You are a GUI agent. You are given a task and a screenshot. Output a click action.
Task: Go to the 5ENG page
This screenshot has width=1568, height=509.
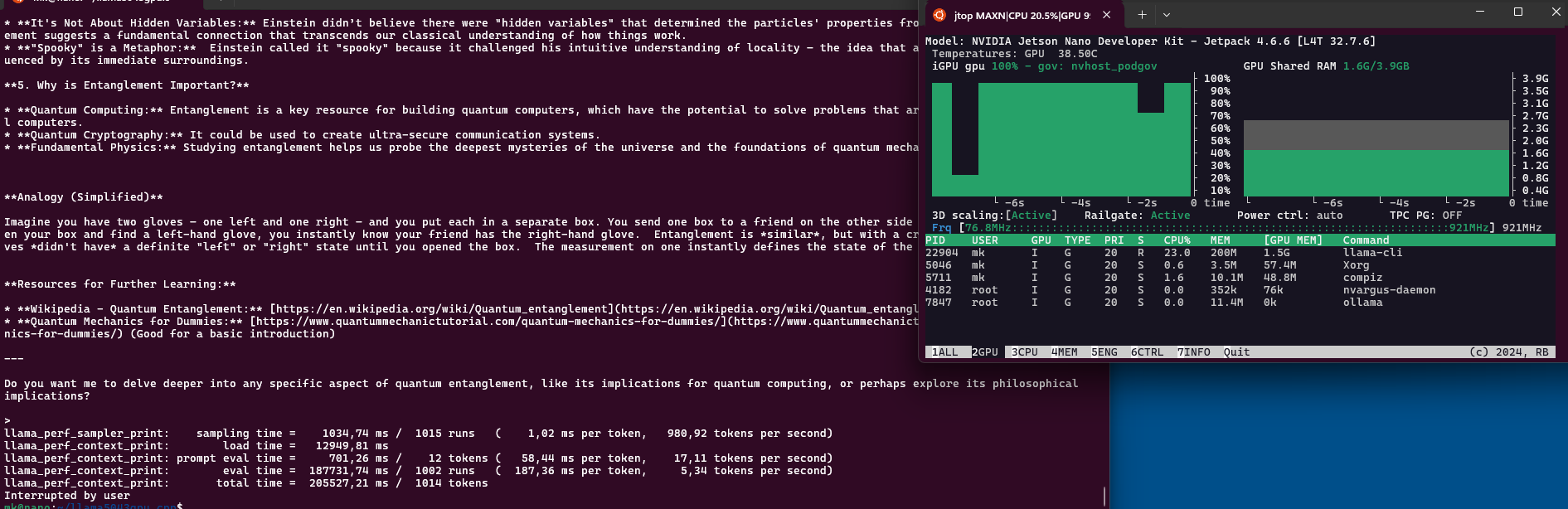(x=1104, y=352)
